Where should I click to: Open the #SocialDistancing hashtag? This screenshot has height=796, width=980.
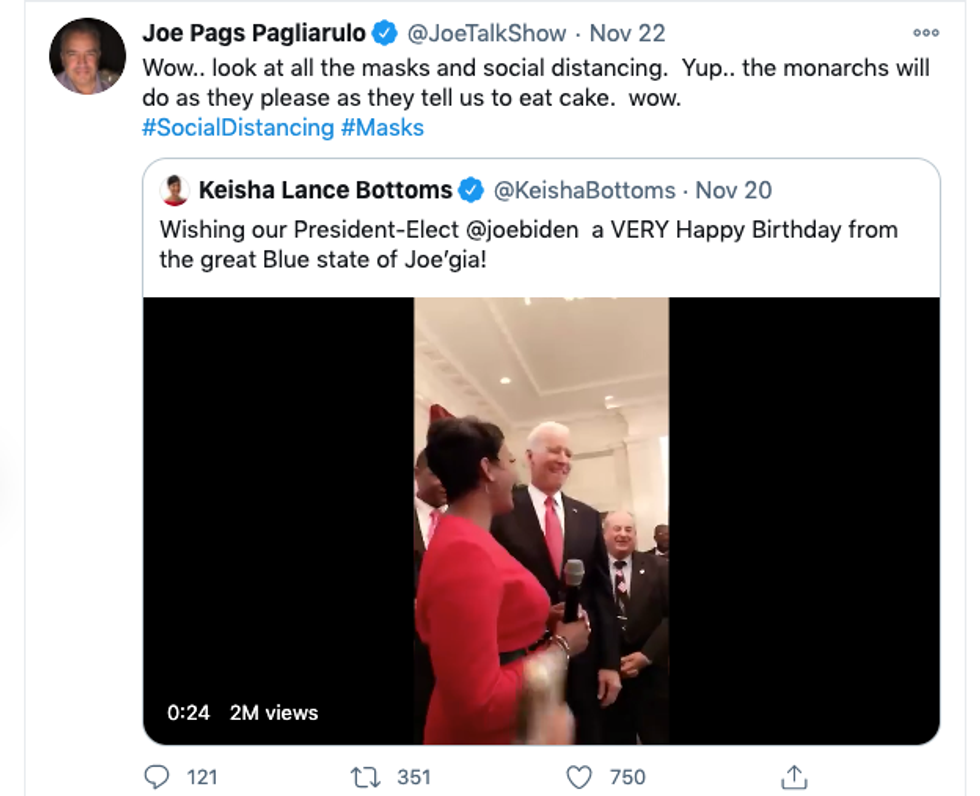(x=238, y=128)
